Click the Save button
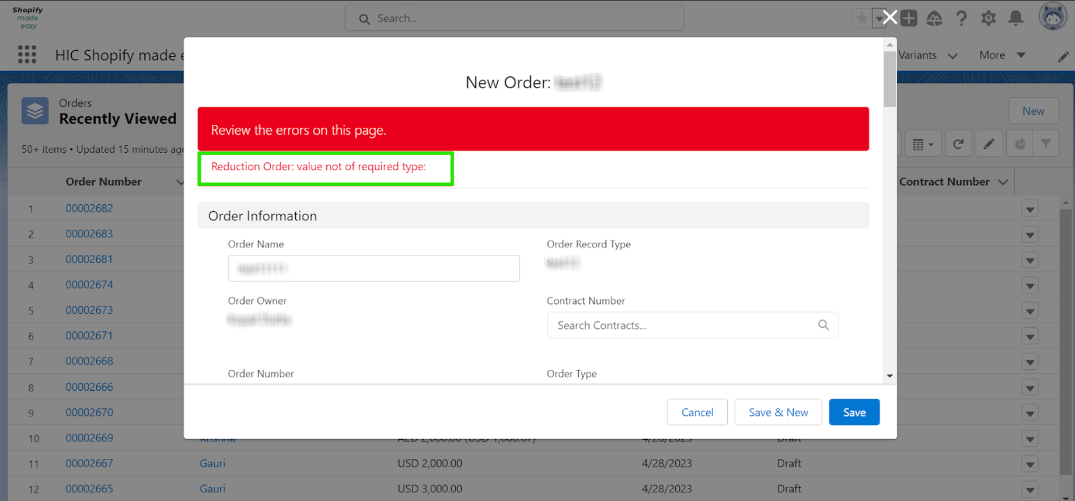The height and width of the screenshot is (501, 1075). tap(854, 412)
